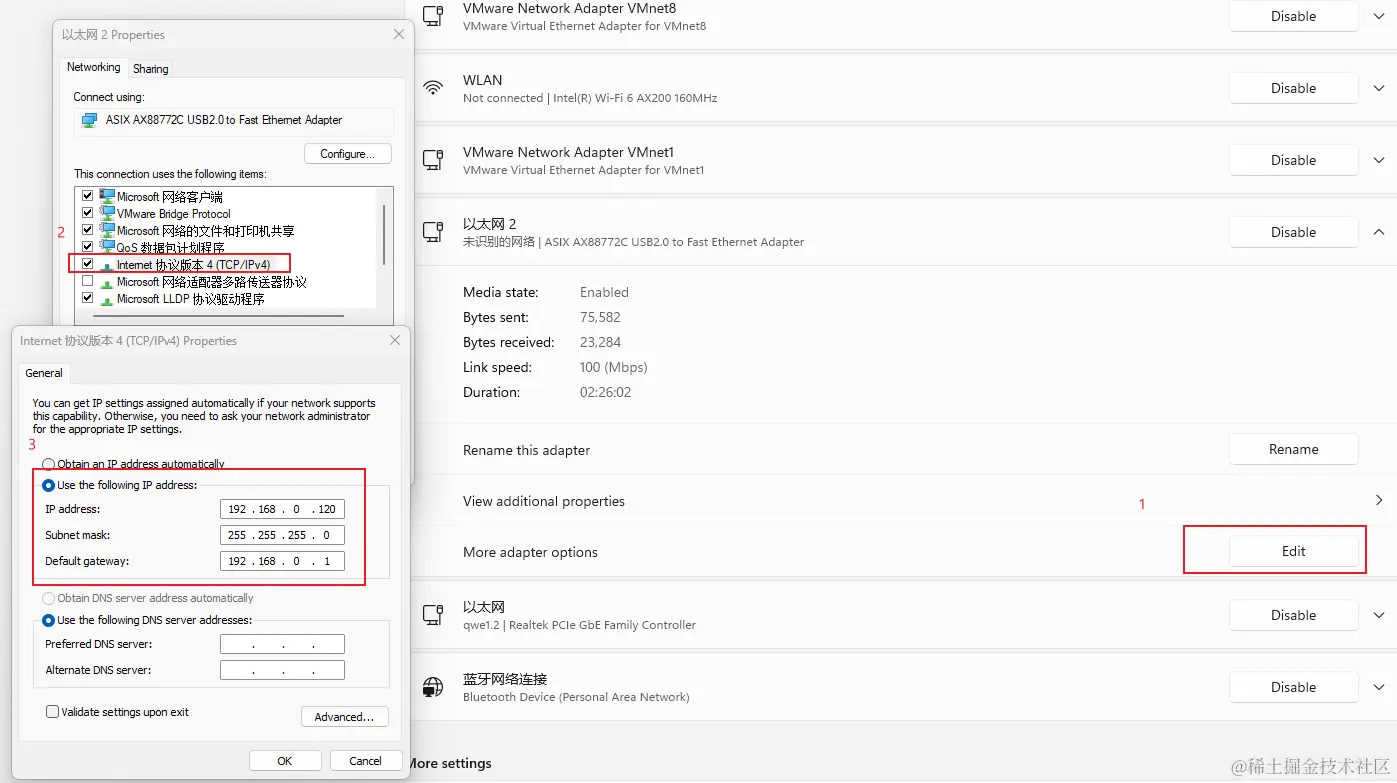Open View additional properties chevron
The height and width of the screenshot is (783, 1397).
(x=1379, y=501)
